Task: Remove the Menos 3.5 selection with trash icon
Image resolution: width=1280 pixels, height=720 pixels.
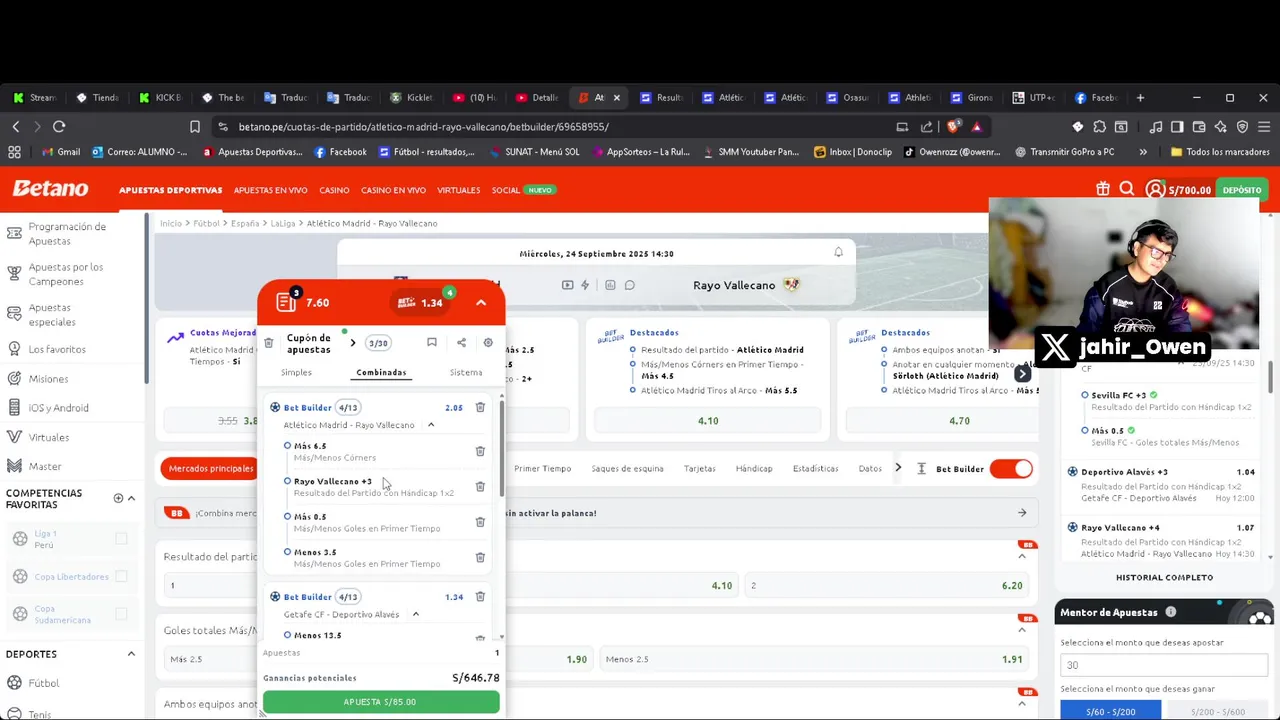Action: point(480,557)
